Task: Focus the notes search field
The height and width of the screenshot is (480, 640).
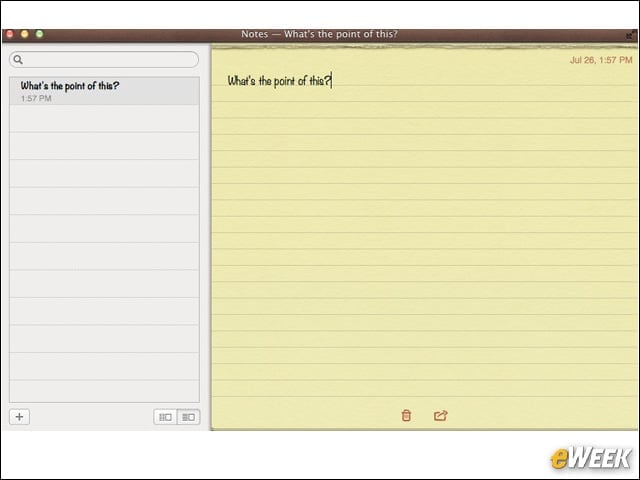Action: tap(104, 60)
